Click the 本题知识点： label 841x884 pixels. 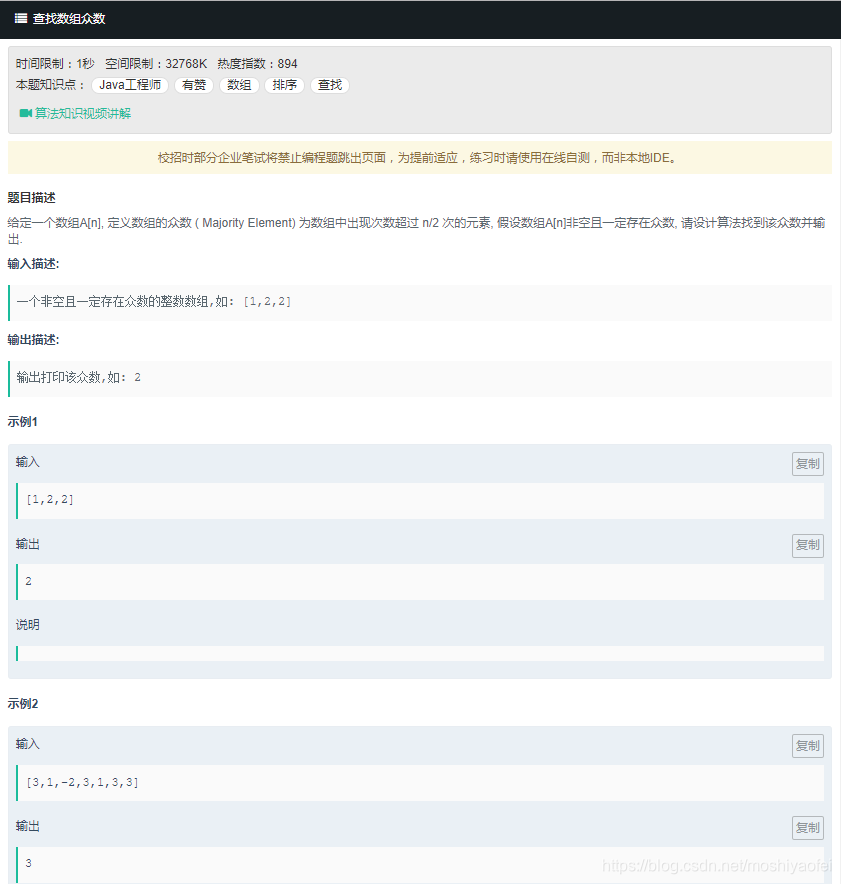(x=51, y=85)
